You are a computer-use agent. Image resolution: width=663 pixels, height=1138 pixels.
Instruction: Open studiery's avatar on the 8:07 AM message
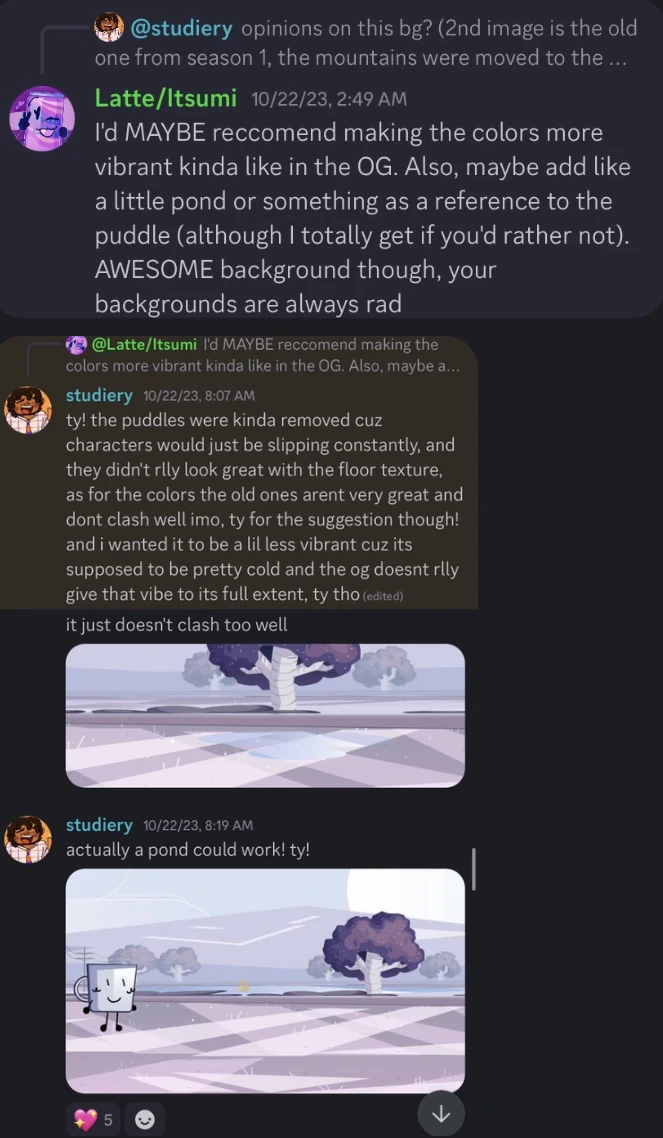tap(28, 410)
